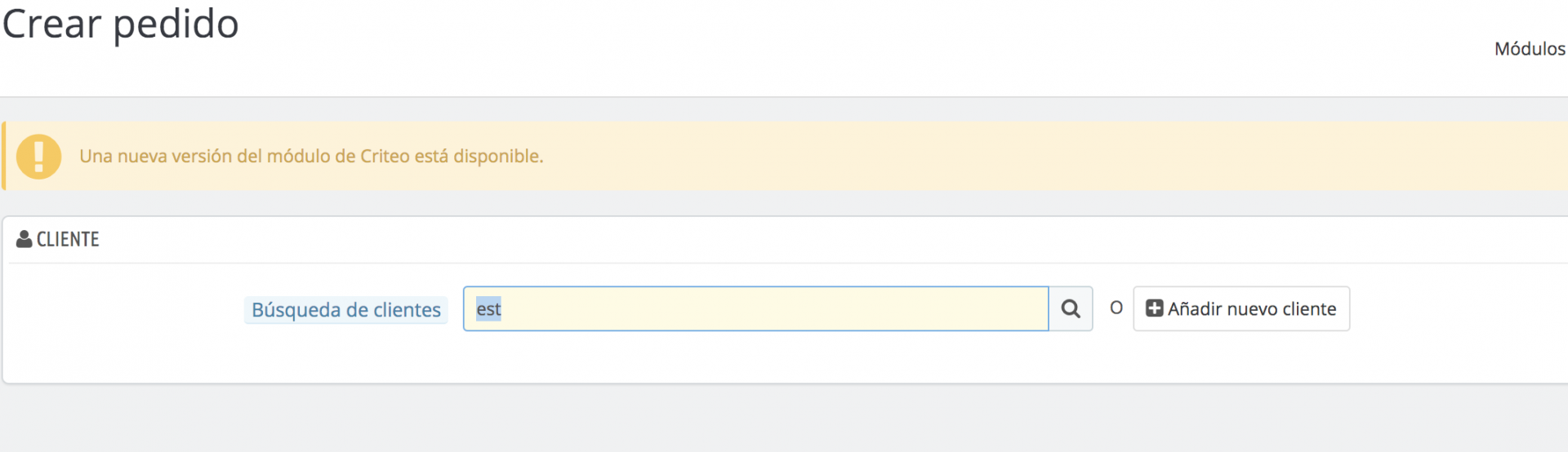
Task: Click the "O" separator next to search button
Action: (1116, 308)
